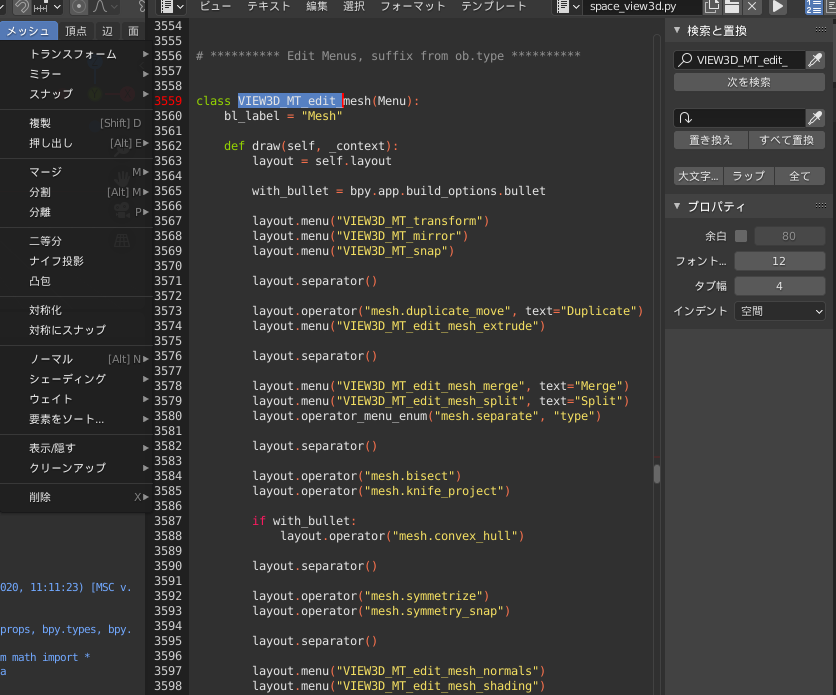The height and width of the screenshot is (695, 836).
Task: Open the フォーマット menu
Action: pyautogui.click(x=413, y=6)
